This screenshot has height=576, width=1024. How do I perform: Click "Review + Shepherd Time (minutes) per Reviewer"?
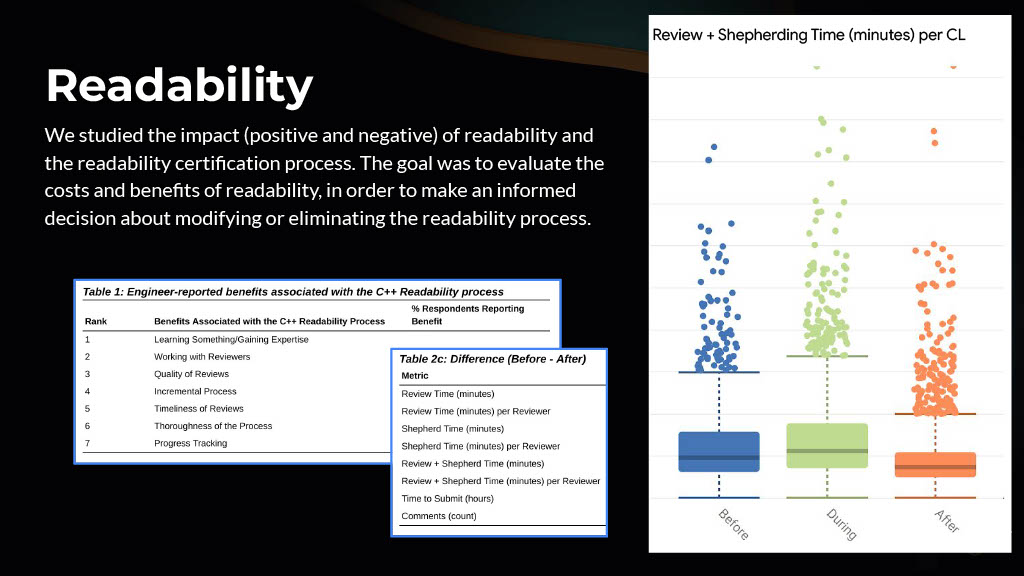click(x=500, y=481)
